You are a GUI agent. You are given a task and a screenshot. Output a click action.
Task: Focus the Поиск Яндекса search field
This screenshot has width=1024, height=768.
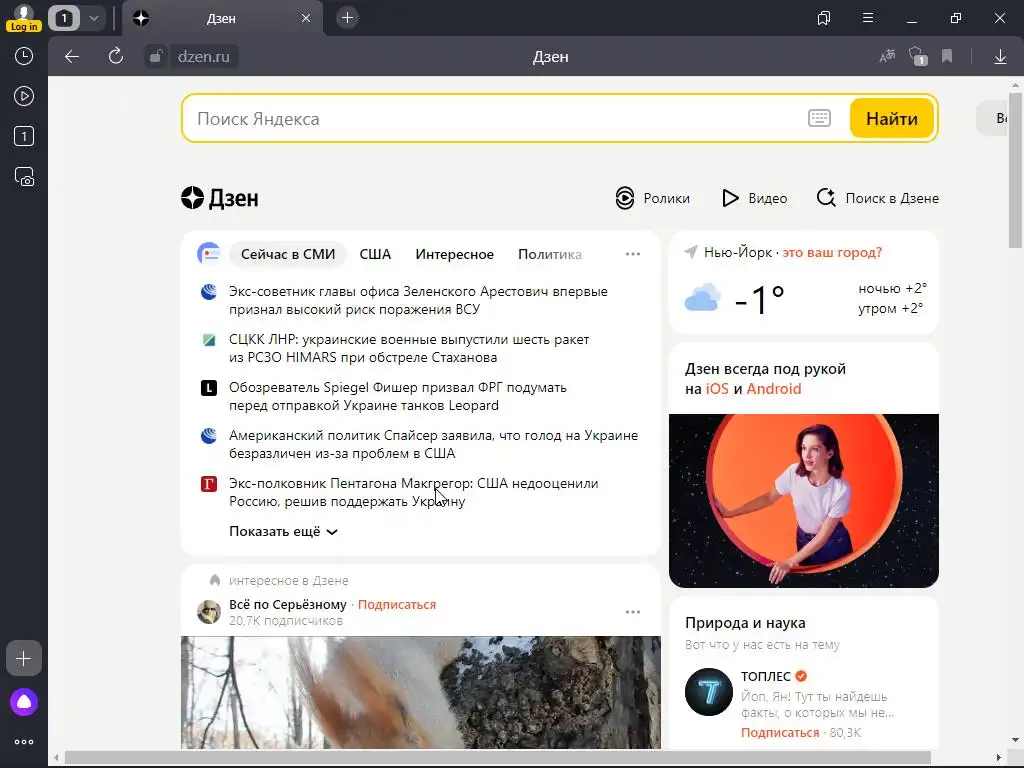pyautogui.click(x=496, y=119)
